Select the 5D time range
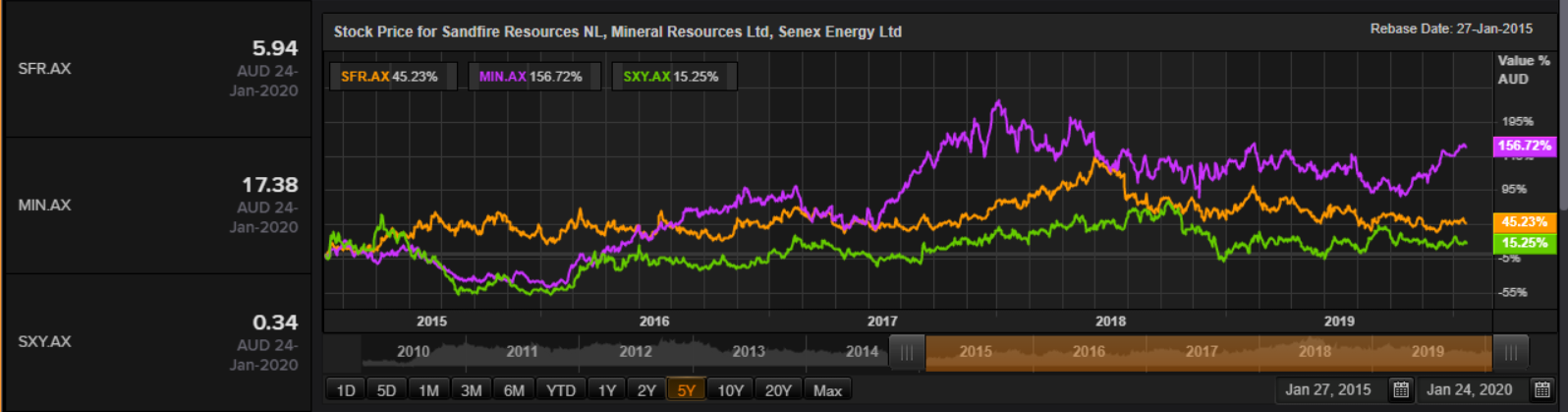This screenshot has width=1568, height=412. (387, 390)
